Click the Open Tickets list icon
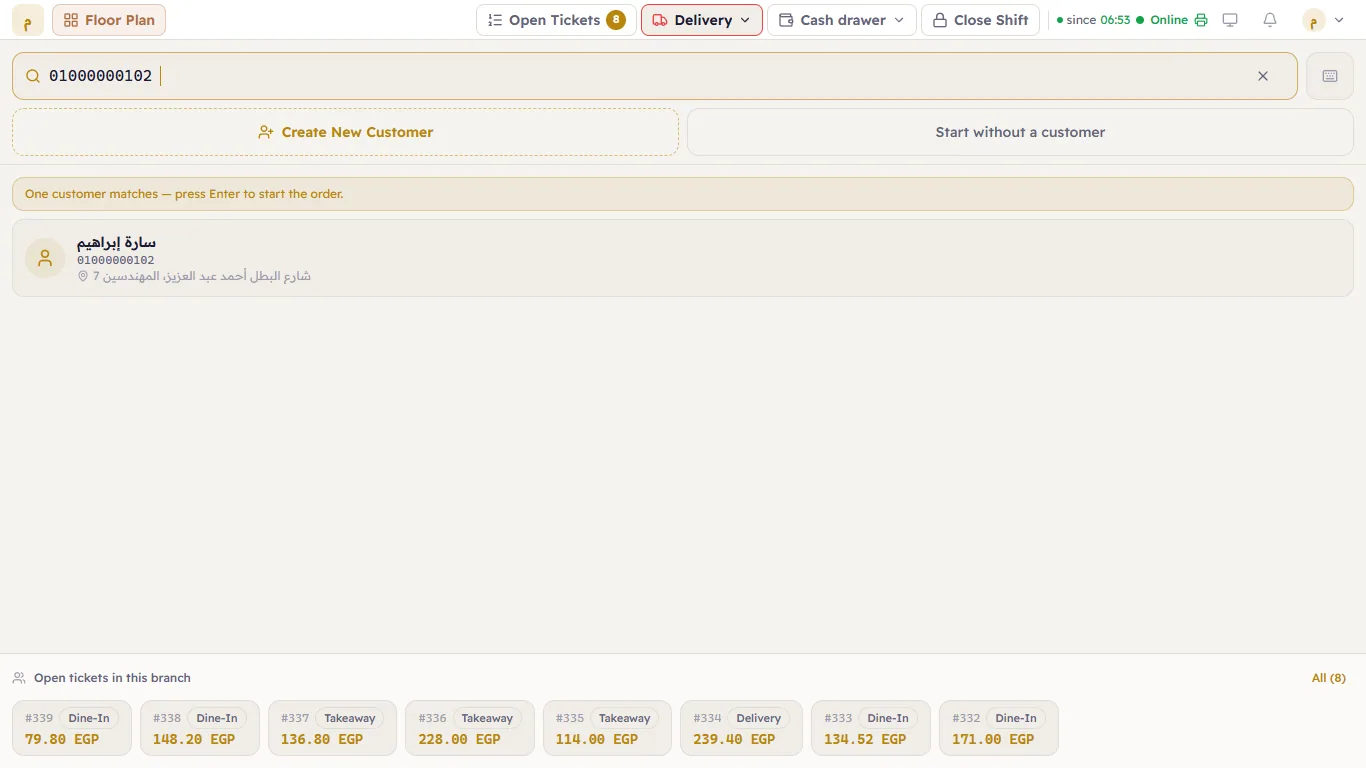 pos(495,20)
